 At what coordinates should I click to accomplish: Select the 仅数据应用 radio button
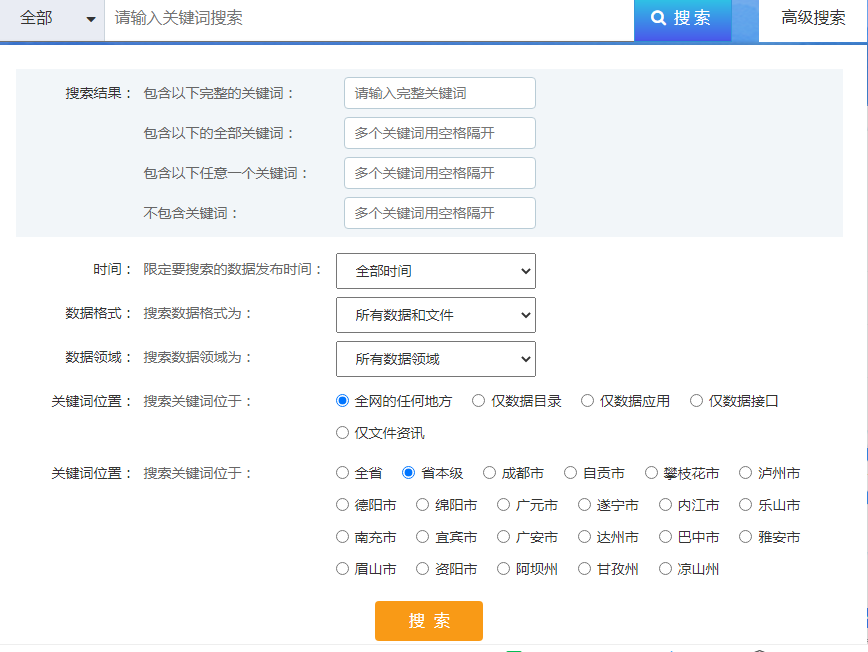[587, 401]
